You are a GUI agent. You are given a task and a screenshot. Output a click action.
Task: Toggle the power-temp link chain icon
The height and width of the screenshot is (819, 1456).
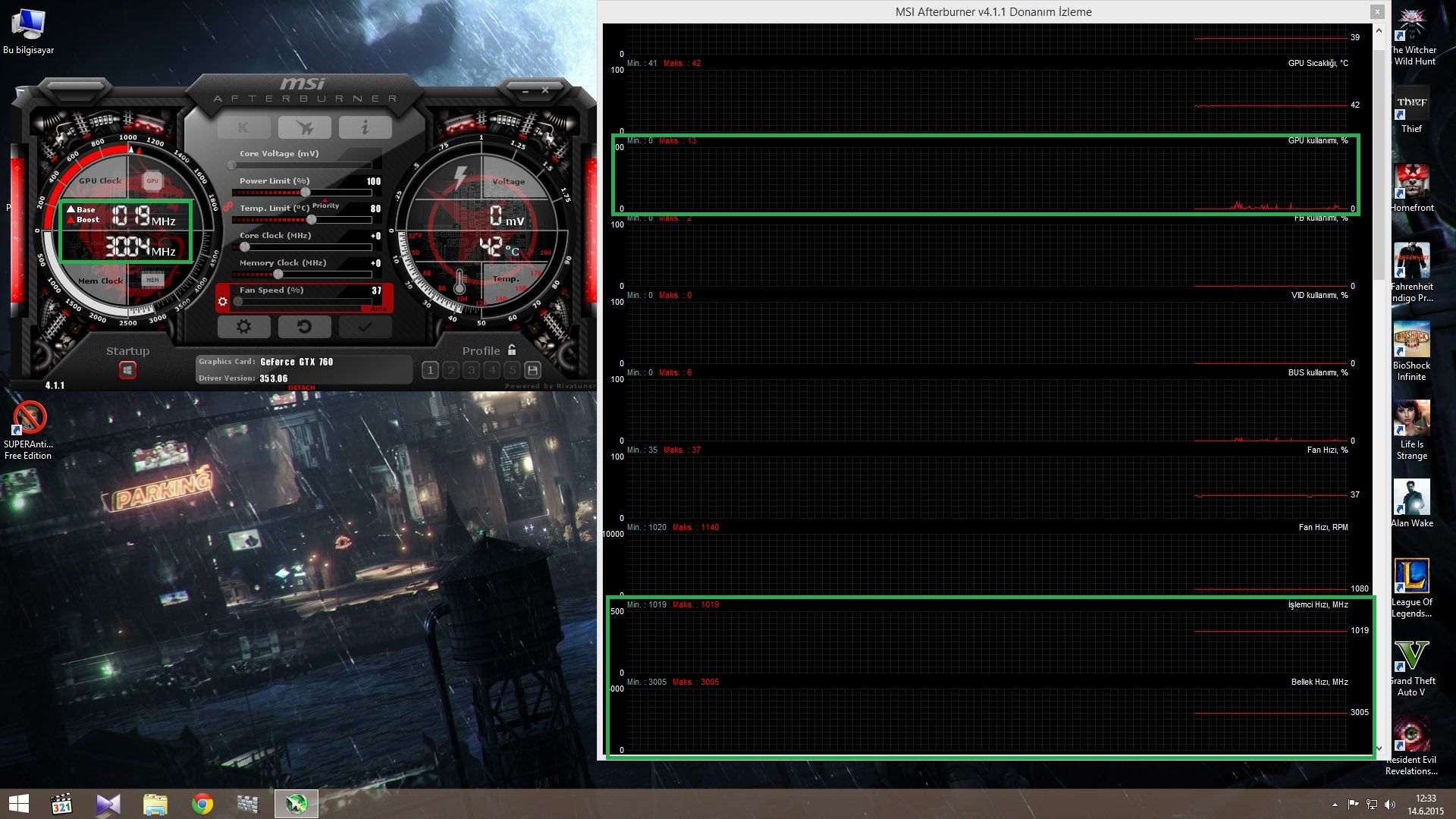[x=227, y=206]
